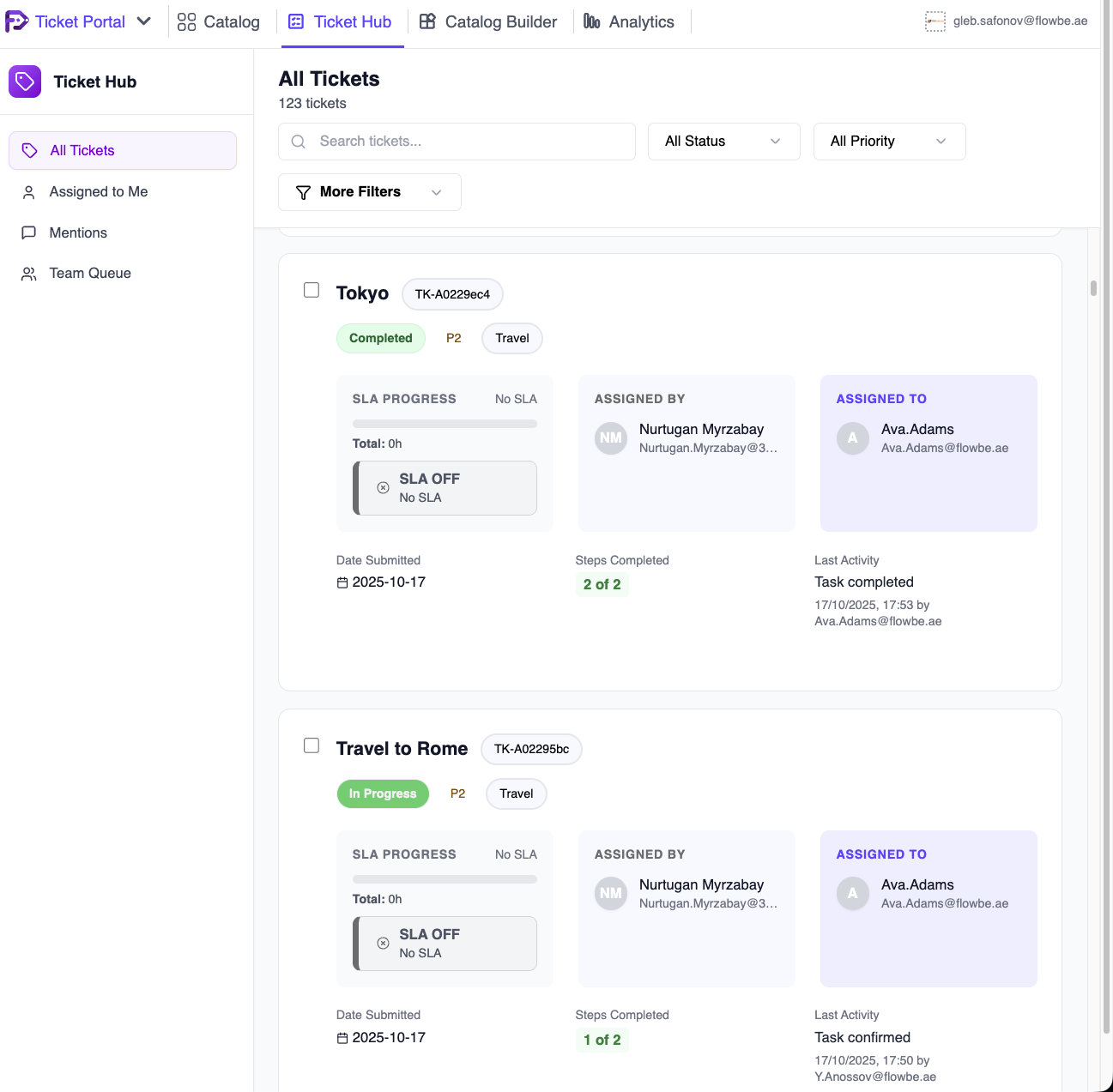1113x1092 pixels.
Task: Click the purple Ticket Hub tag logo
Action: point(25,81)
